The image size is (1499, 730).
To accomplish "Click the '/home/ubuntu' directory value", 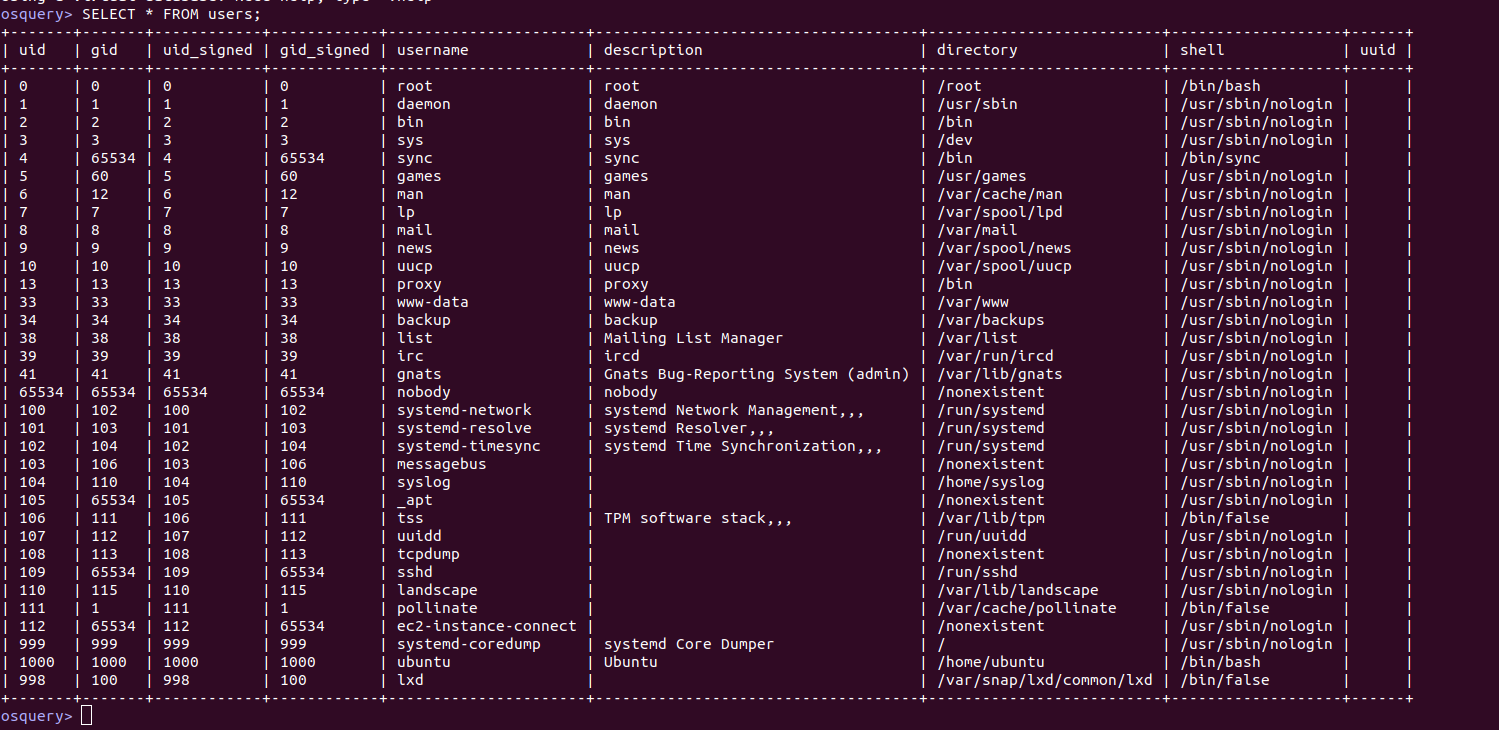I will (991, 662).
